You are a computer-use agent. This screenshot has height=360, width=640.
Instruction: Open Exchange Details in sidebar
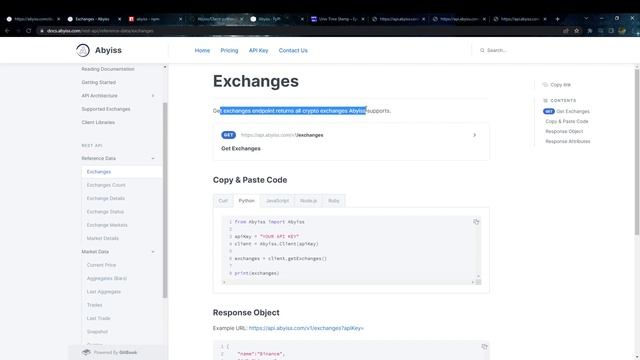click(106, 198)
